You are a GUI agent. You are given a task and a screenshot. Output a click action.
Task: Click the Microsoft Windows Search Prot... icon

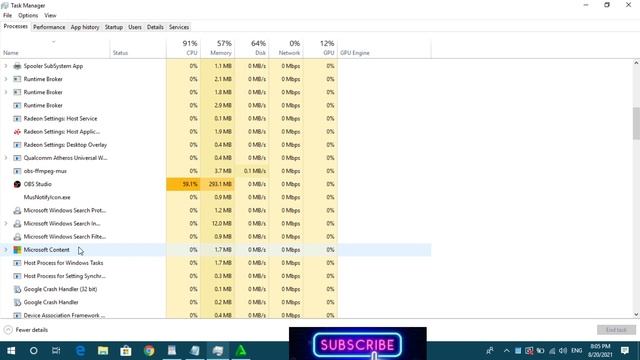[x=17, y=210]
